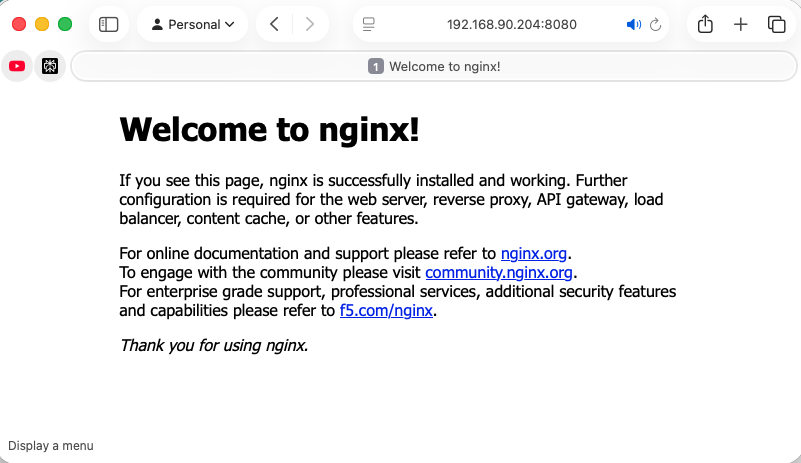The image size is (801, 463).
Task: Go back to previous page
Action: click(x=275, y=24)
